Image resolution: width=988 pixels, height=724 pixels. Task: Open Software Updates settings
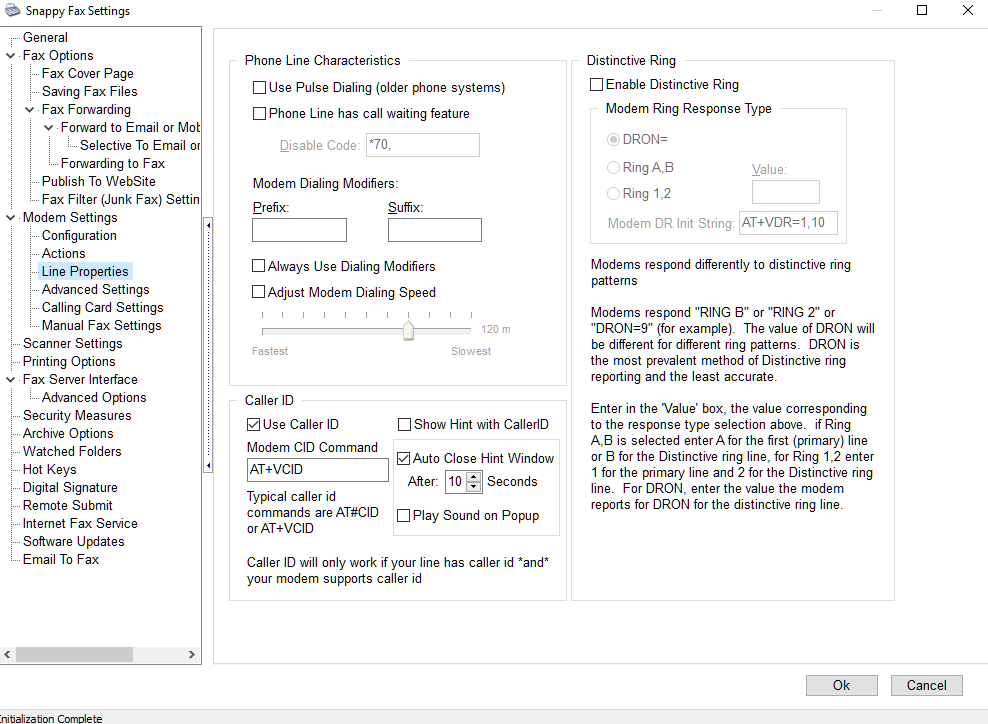coord(74,542)
